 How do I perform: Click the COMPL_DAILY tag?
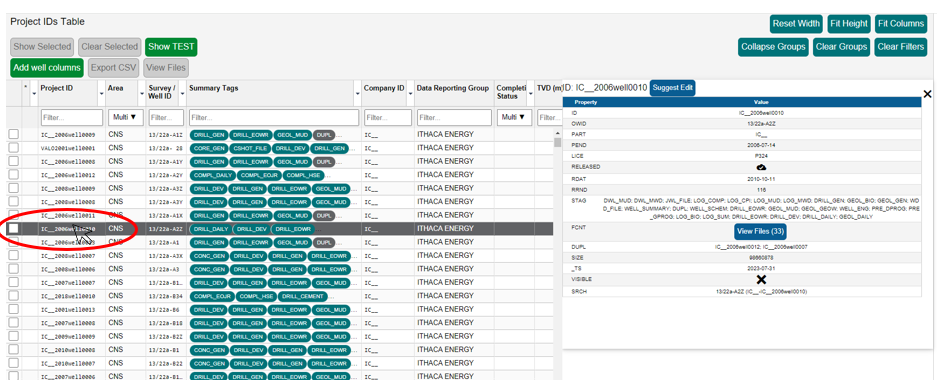point(212,175)
